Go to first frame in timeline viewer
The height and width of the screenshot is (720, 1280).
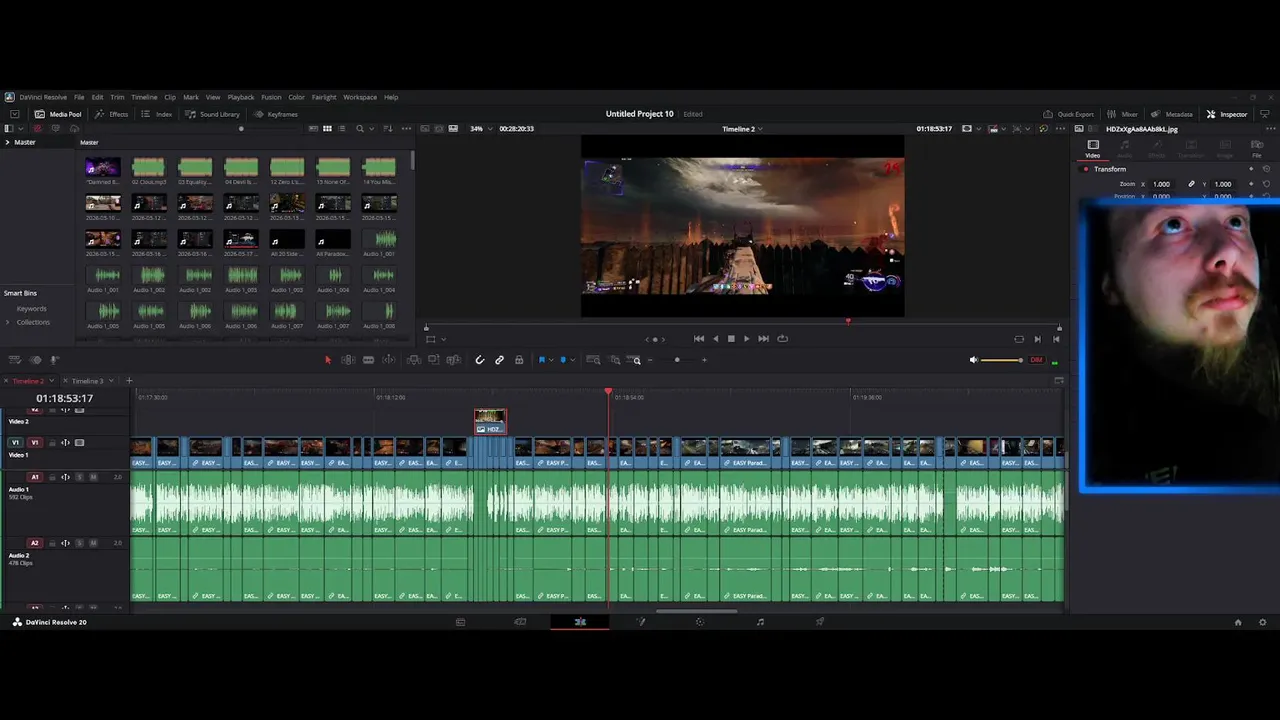(x=698, y=339)
